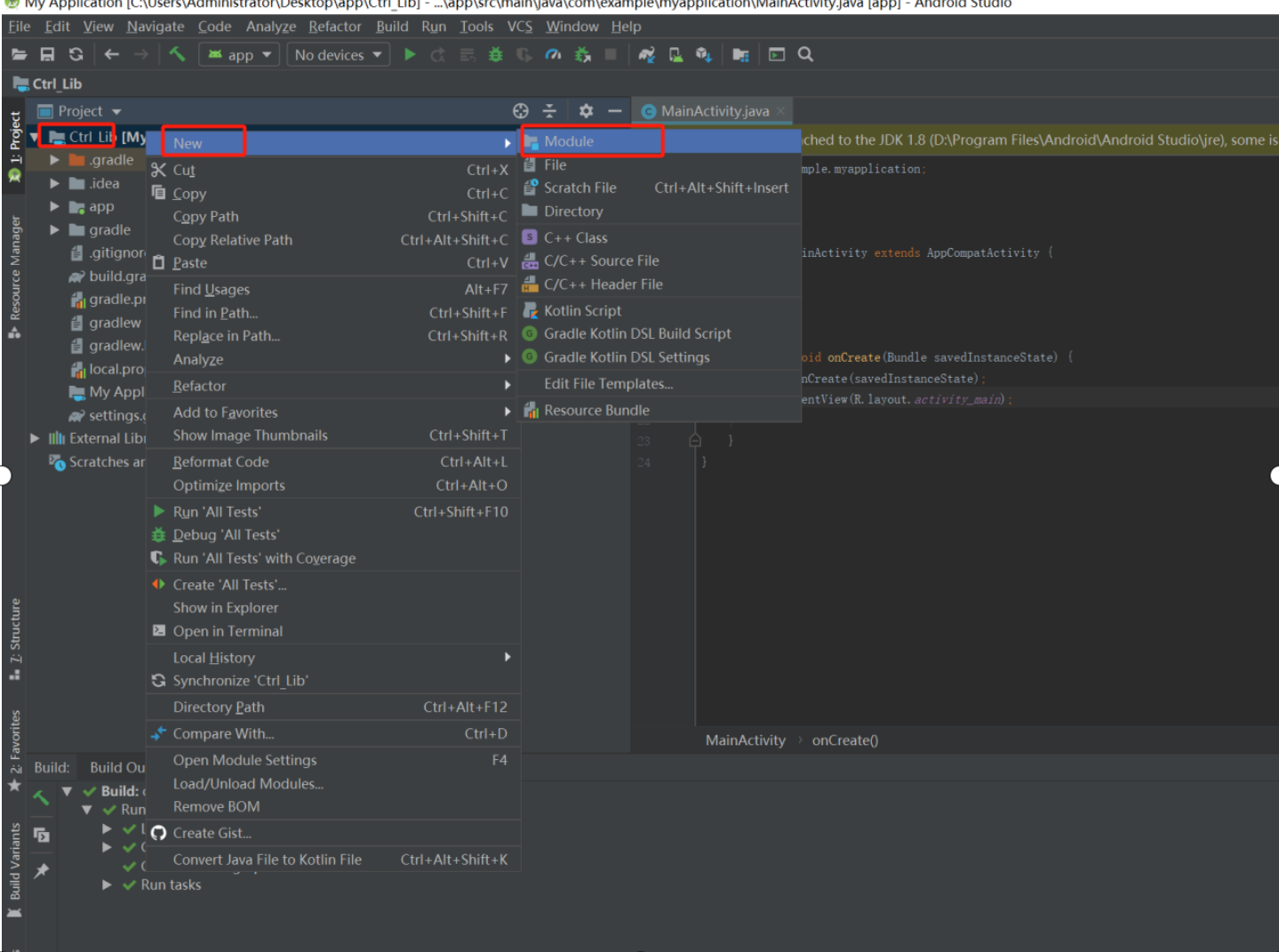Click the Open folder toolbar icon
The height and width of the screenshot is (952, 1279).
point(19,54)
